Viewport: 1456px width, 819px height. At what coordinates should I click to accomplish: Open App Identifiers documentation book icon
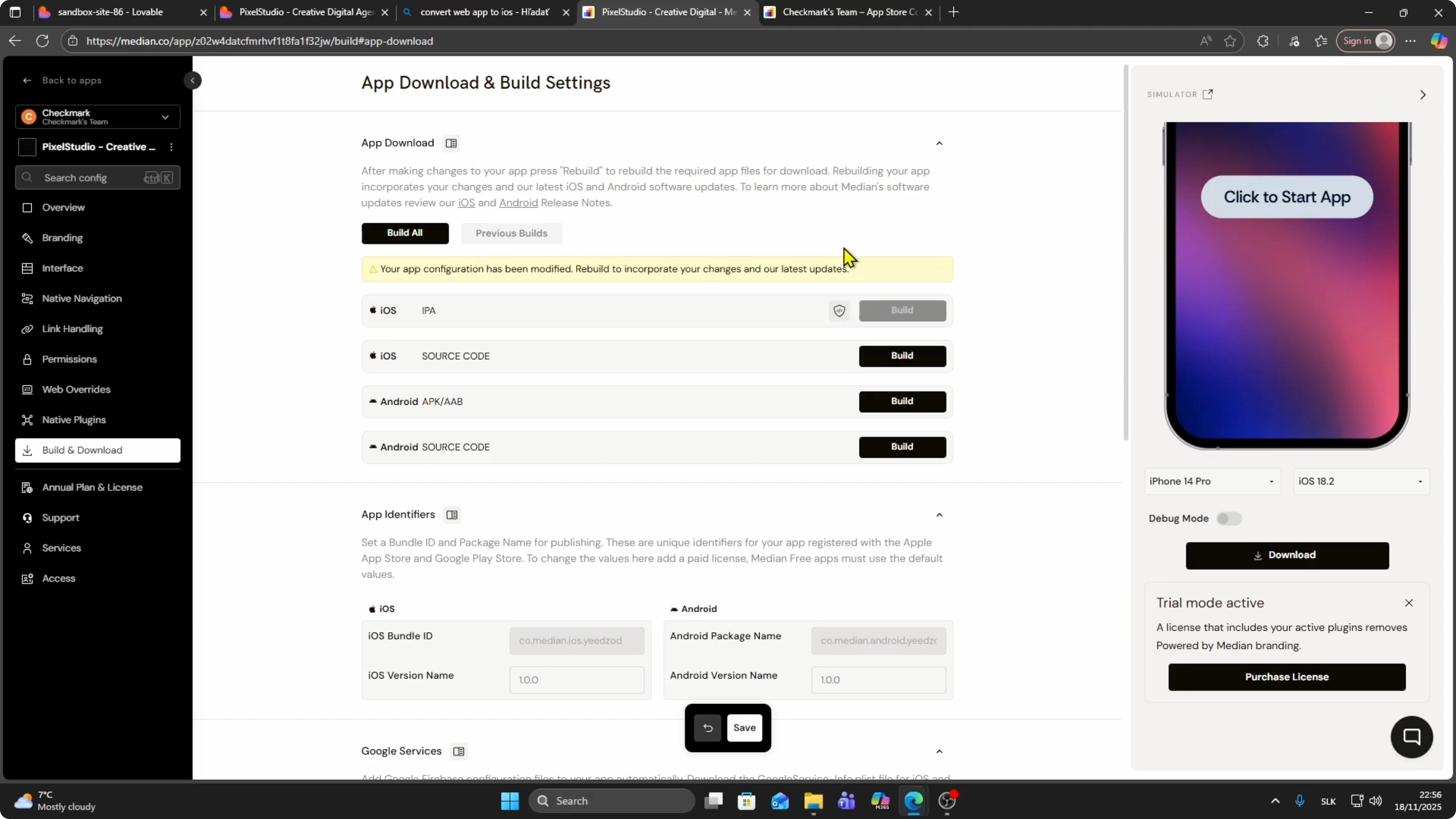pos(451,515)
